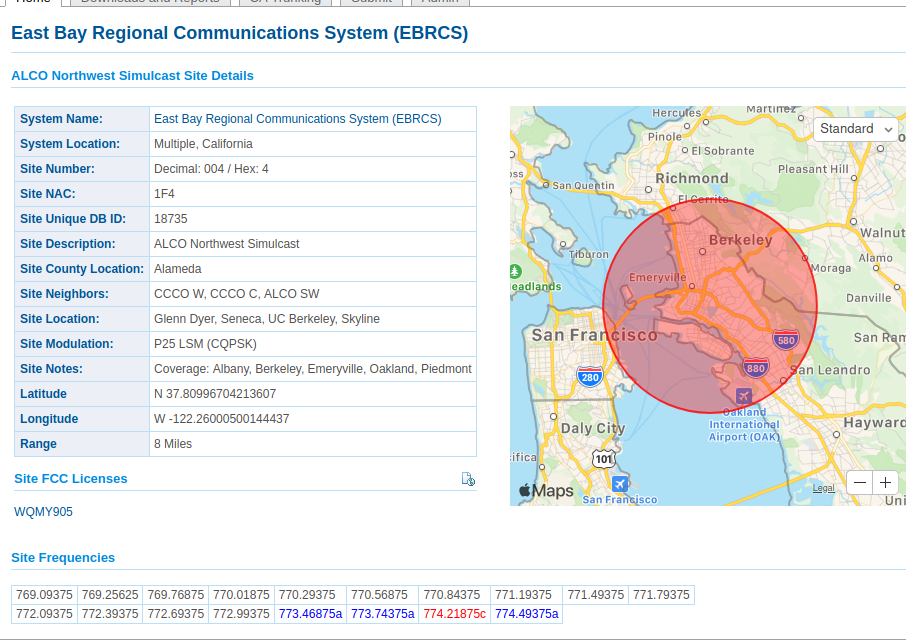Viewport: 906px width, 644px height.
Task: Select frequency 771.19375 cell
Action: (x=526, y=595)
